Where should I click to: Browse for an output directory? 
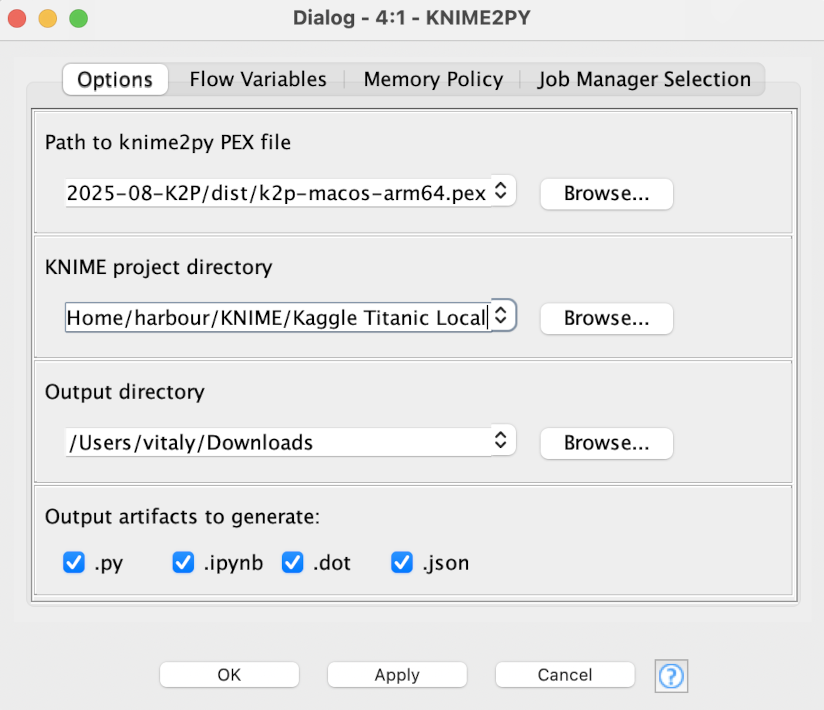606,443
